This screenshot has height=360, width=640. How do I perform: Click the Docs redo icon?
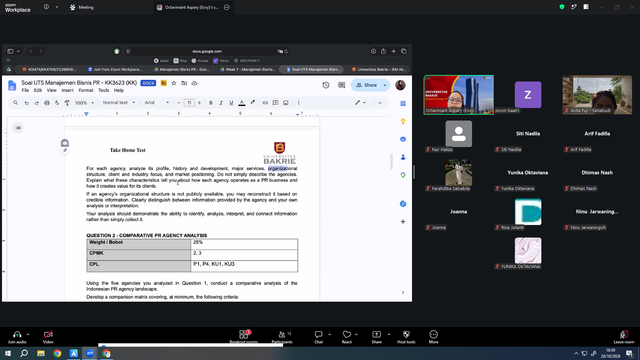pyautogui.click(x=37, y=103)
